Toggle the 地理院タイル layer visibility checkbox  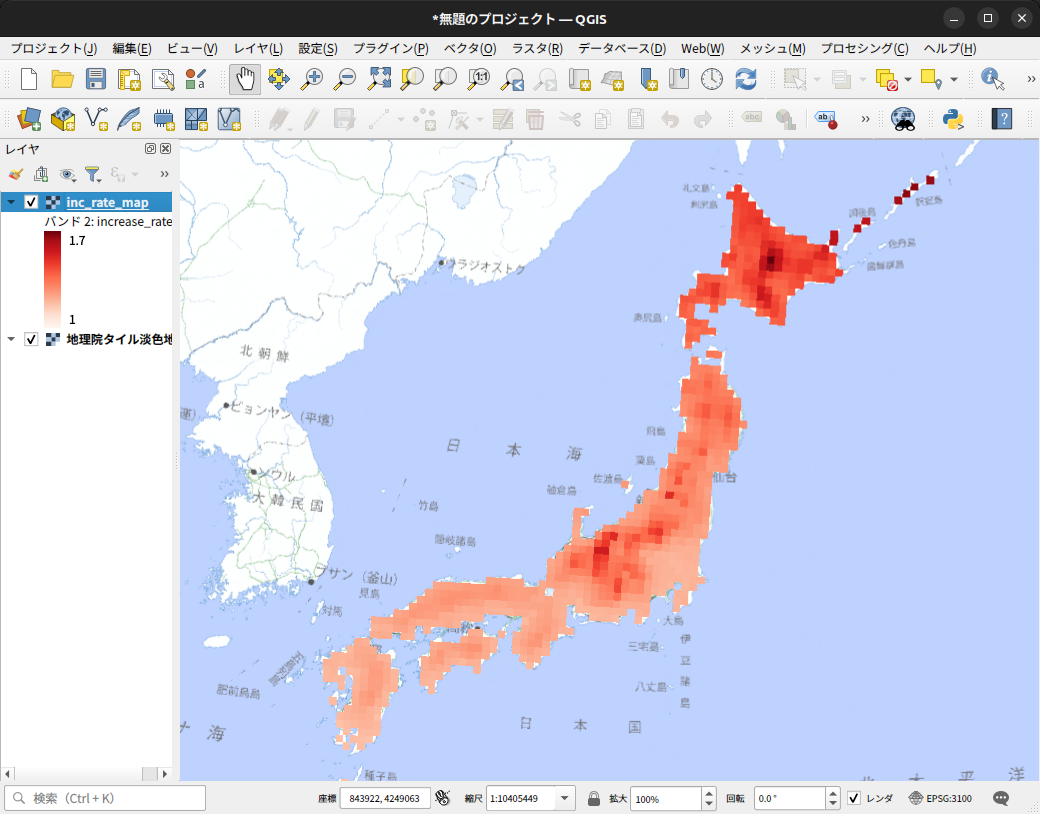click(31, 339)
